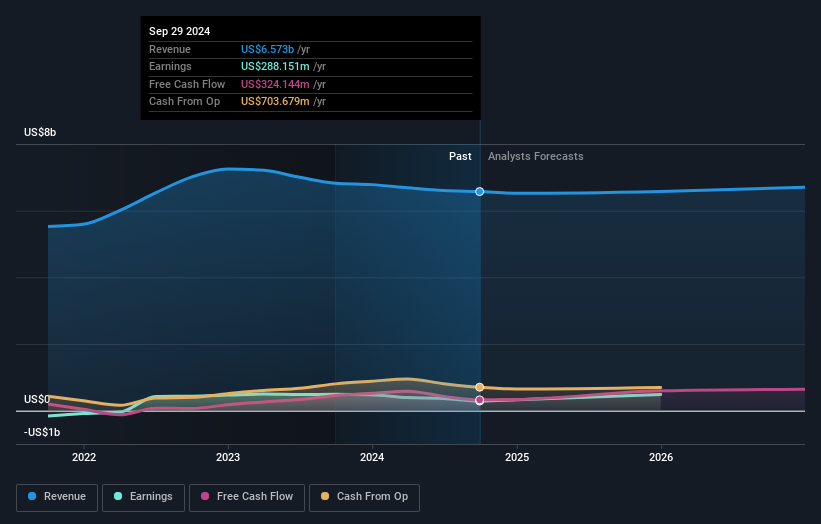Click the pink Free Cash Flow data point
821x524 pixels.
point(480,400)
